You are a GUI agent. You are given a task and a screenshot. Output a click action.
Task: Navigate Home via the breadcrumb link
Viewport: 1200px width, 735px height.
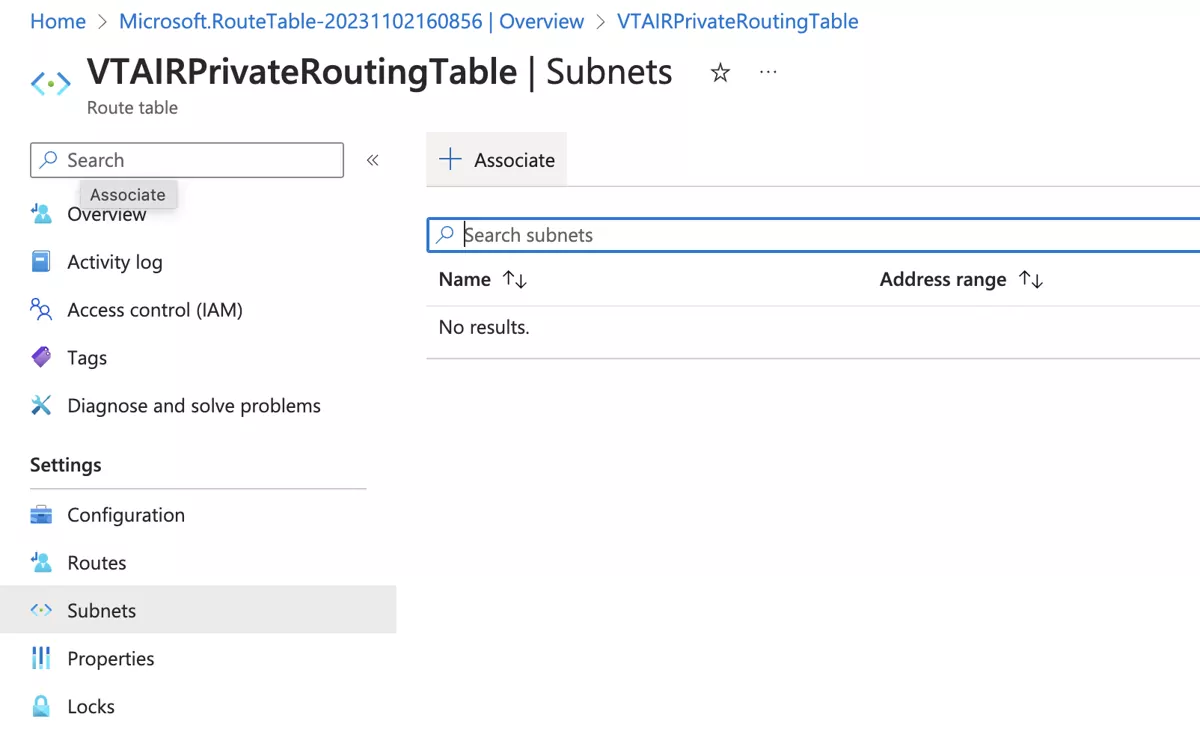click(57, 21)
